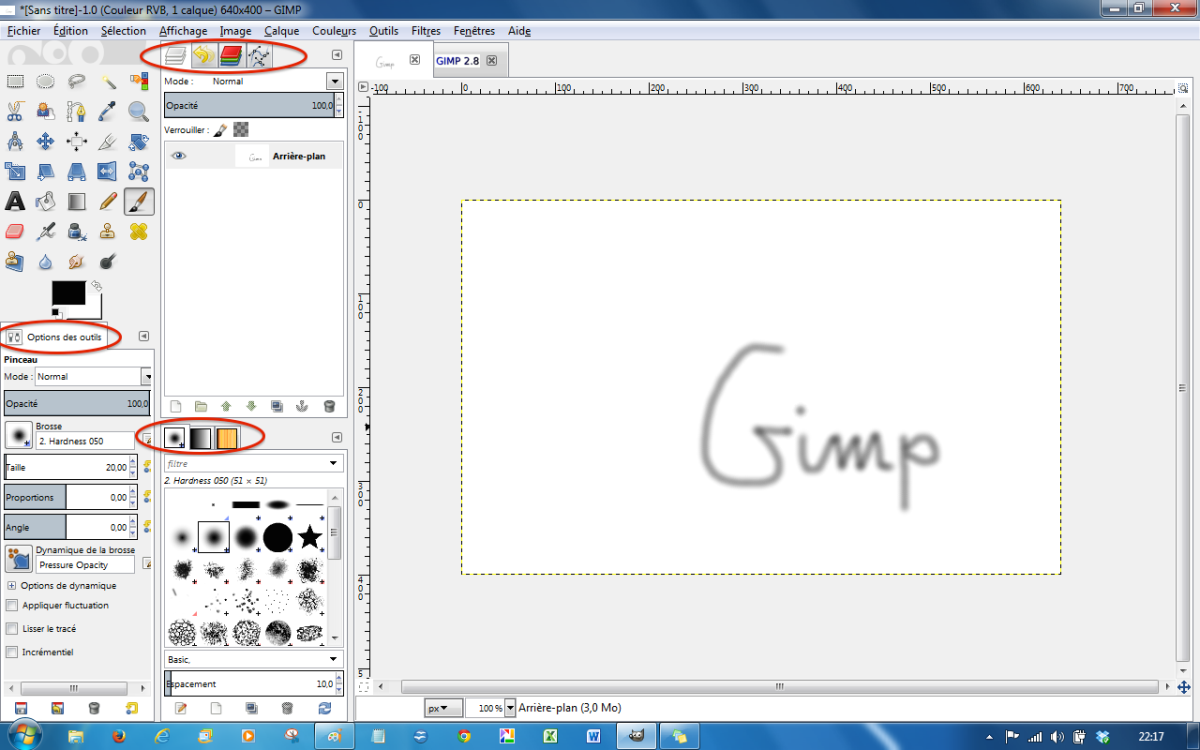Toggle lock alpha channel checkerboard icon
This screenshot has width=1200, height=750.
(x=240, y=130)
